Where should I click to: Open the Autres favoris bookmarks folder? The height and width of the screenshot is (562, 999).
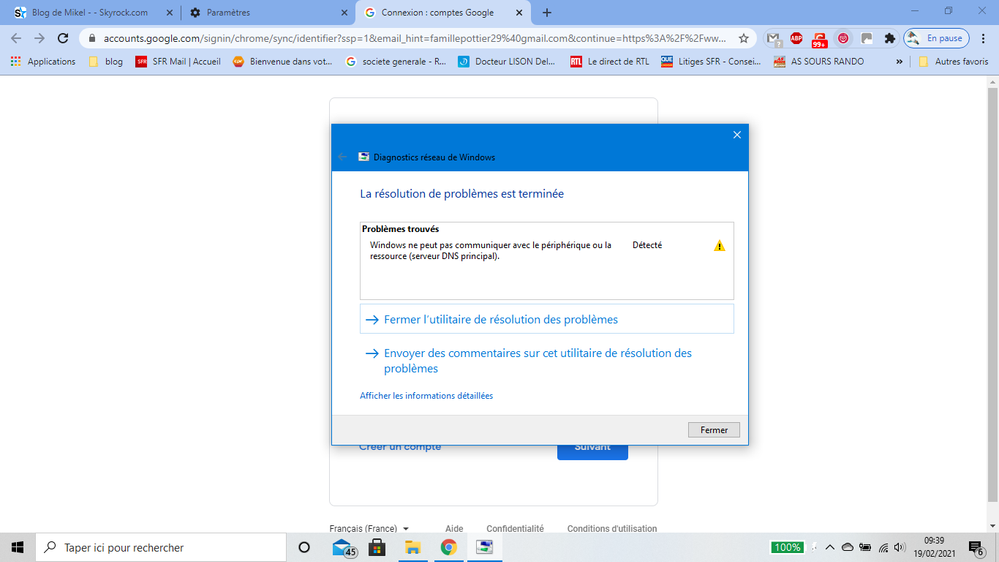(950, 61)
